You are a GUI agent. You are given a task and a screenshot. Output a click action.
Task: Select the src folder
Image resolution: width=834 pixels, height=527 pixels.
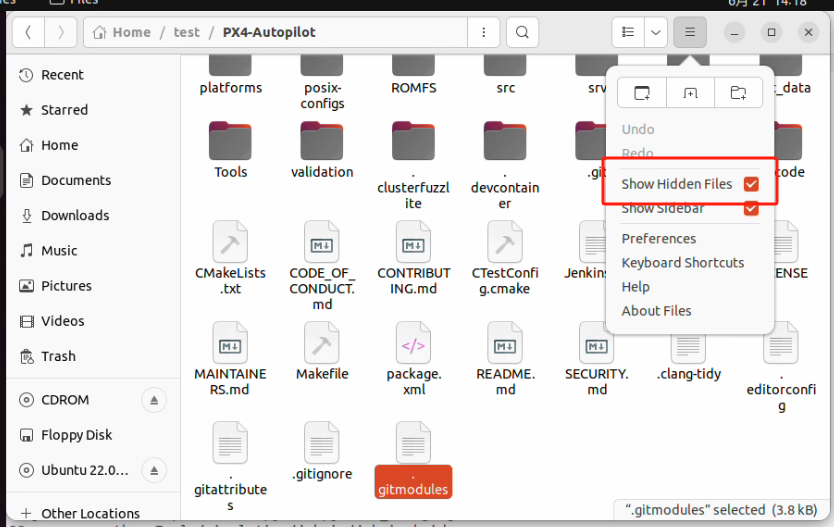505,75
